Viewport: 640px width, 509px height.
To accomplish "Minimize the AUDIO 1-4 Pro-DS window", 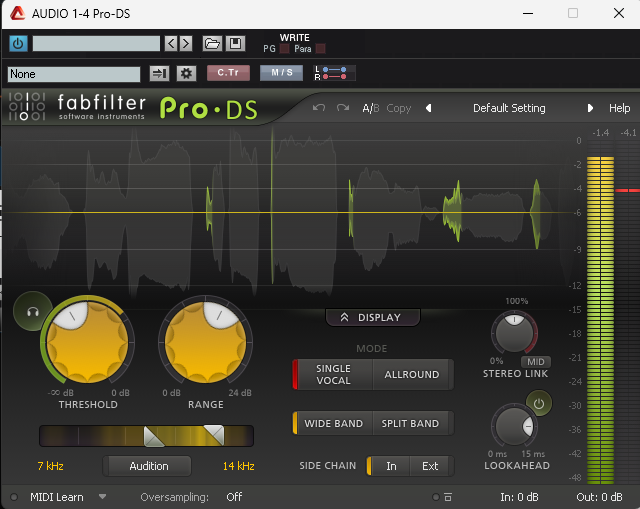I will pos(528,13).
